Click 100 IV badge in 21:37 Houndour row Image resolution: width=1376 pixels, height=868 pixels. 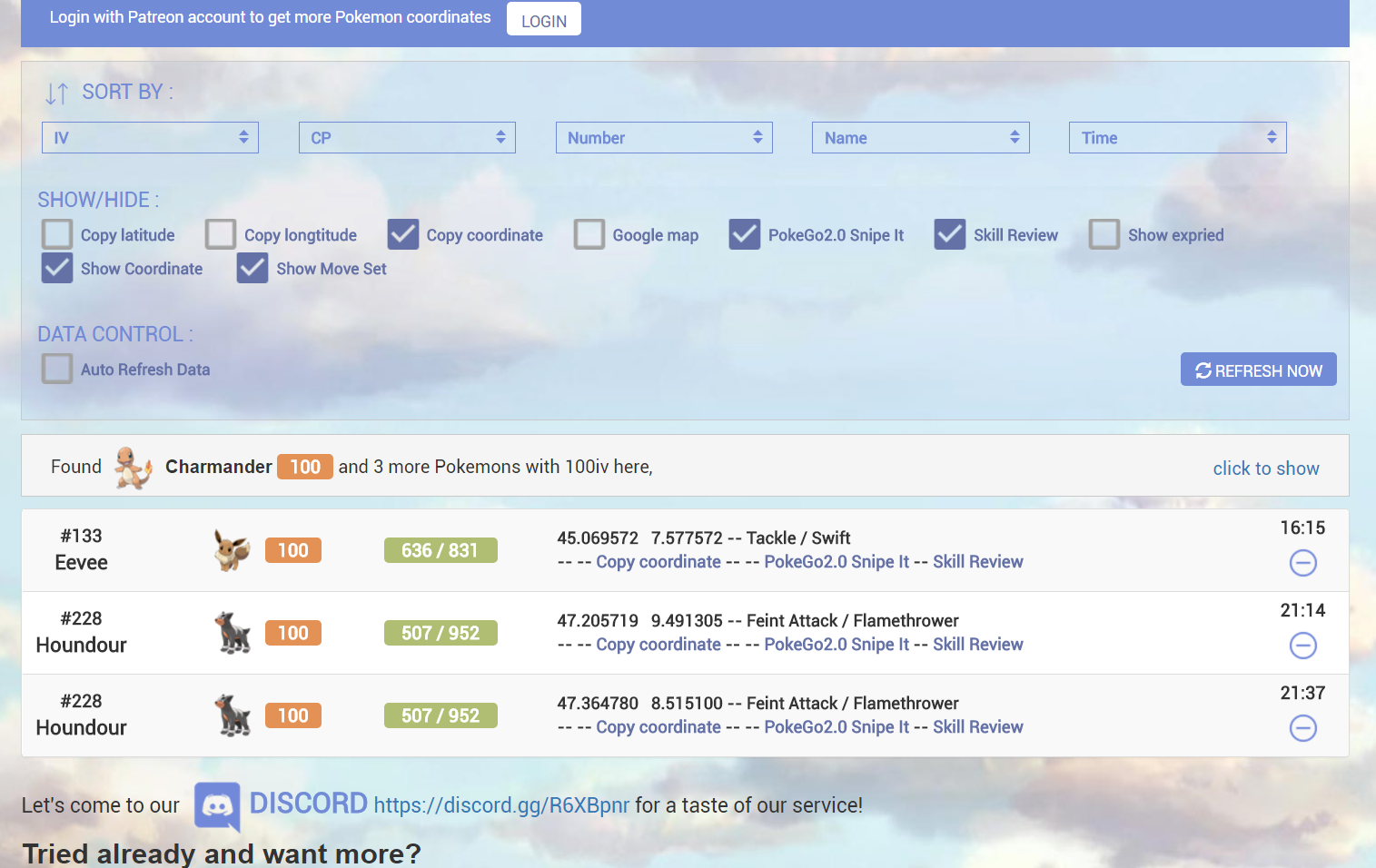(x=293, y=715)
